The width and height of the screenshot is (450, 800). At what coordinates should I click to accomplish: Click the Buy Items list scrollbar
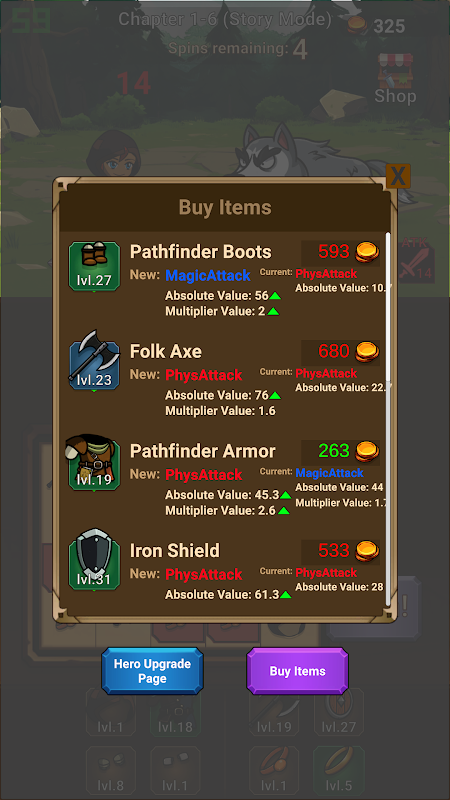point(388,418)
